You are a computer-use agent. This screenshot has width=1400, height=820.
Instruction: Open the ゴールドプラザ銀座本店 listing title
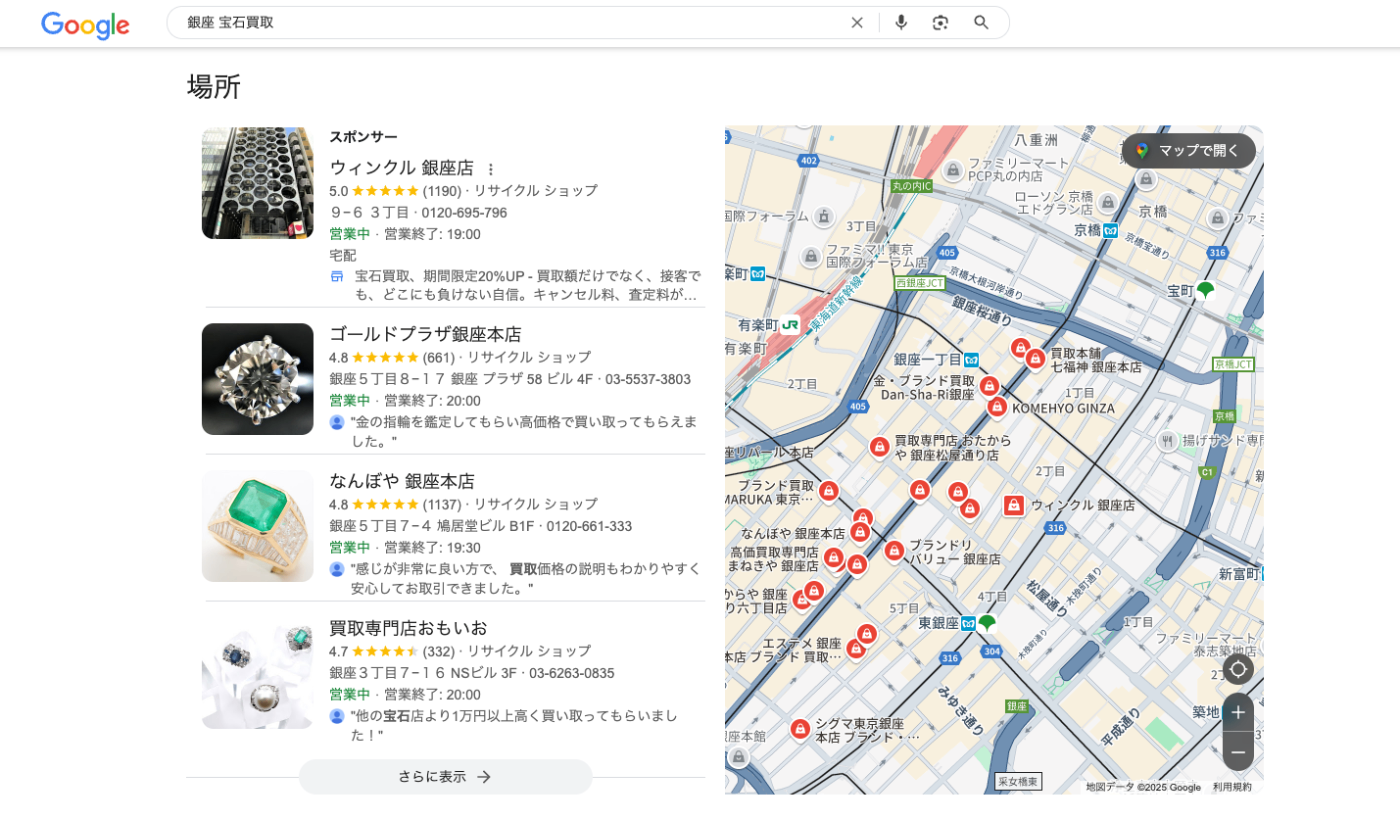pos(425,334)
